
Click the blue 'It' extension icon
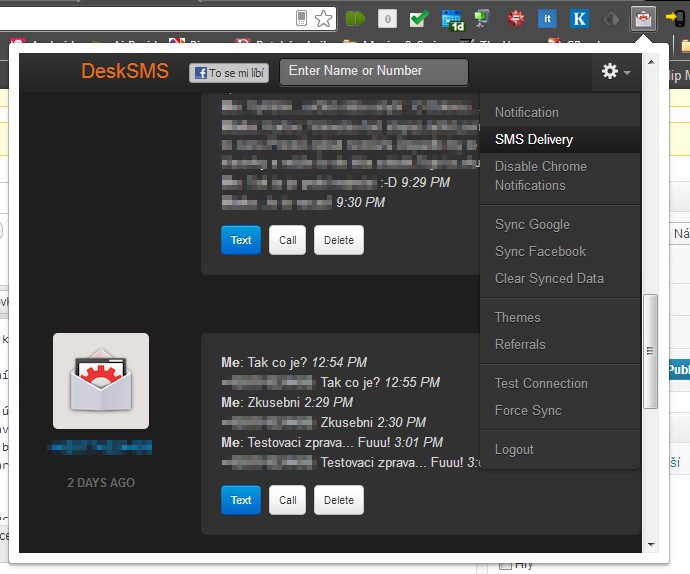click(x=547, y=18)
